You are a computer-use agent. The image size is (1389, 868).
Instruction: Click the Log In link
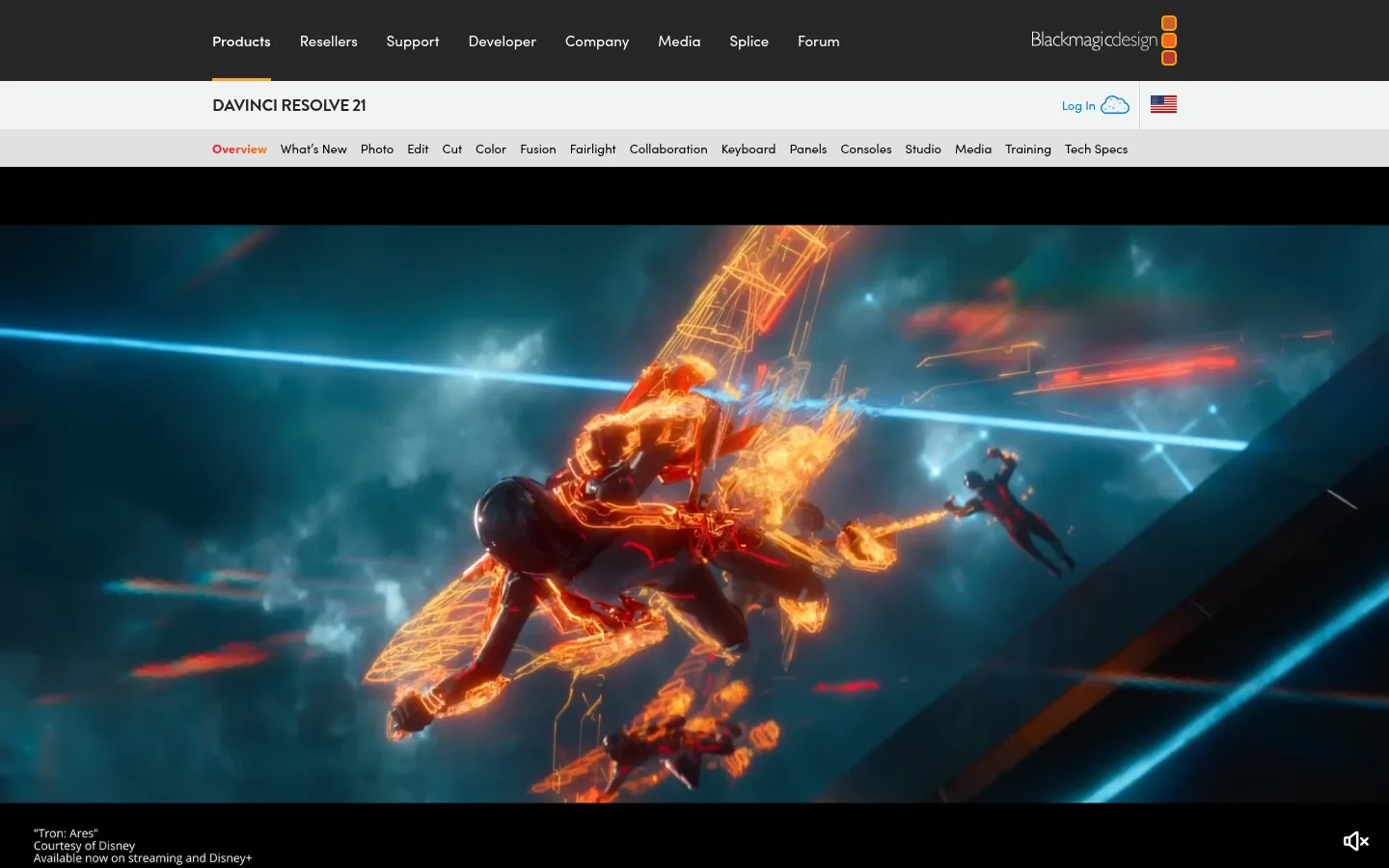pos(1078,106)
